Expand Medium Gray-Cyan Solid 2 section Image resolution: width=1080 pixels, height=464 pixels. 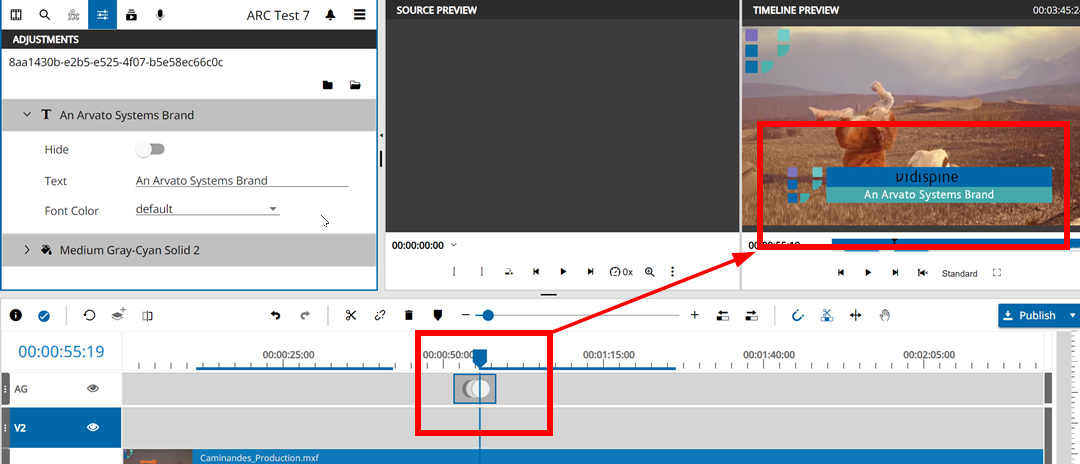point(28,250)
